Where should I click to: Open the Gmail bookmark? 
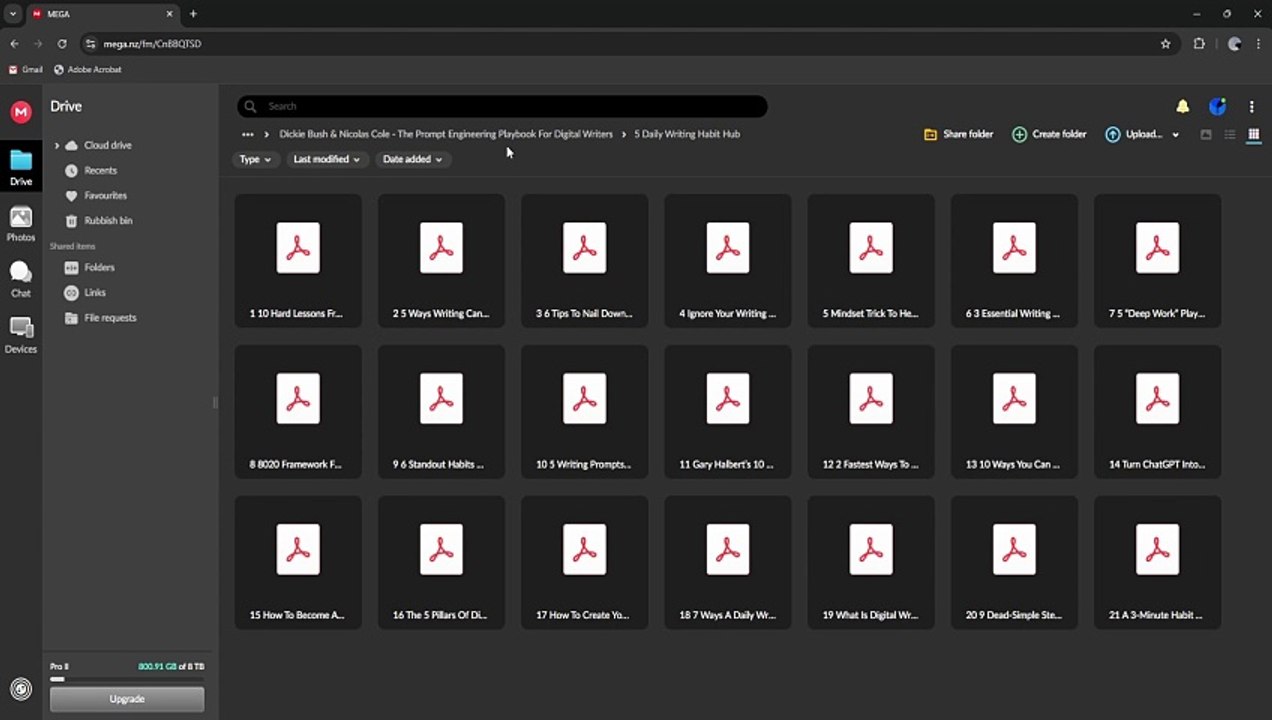point(26,70)
